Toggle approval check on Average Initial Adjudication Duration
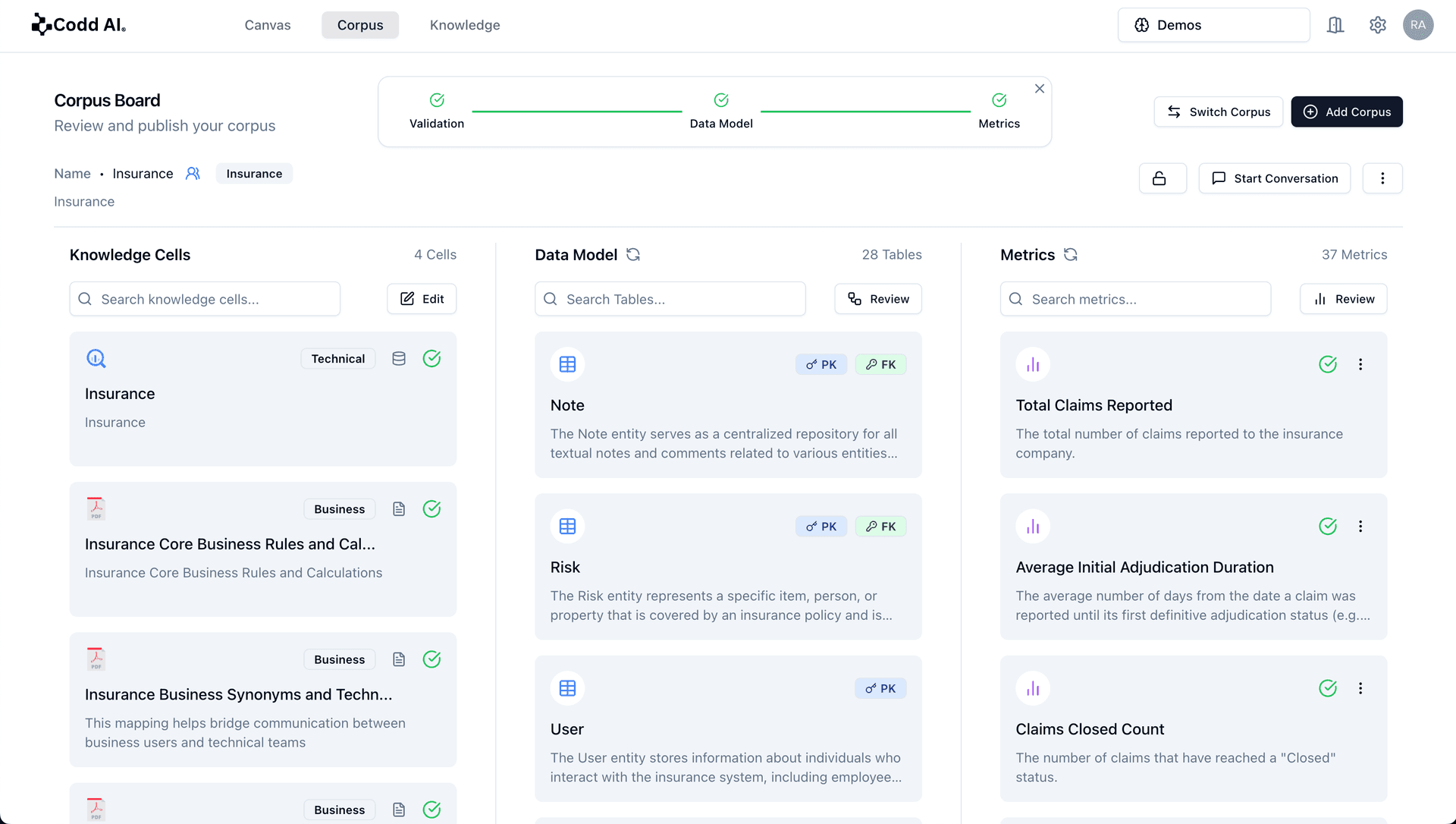 [x=1328, y=526]
